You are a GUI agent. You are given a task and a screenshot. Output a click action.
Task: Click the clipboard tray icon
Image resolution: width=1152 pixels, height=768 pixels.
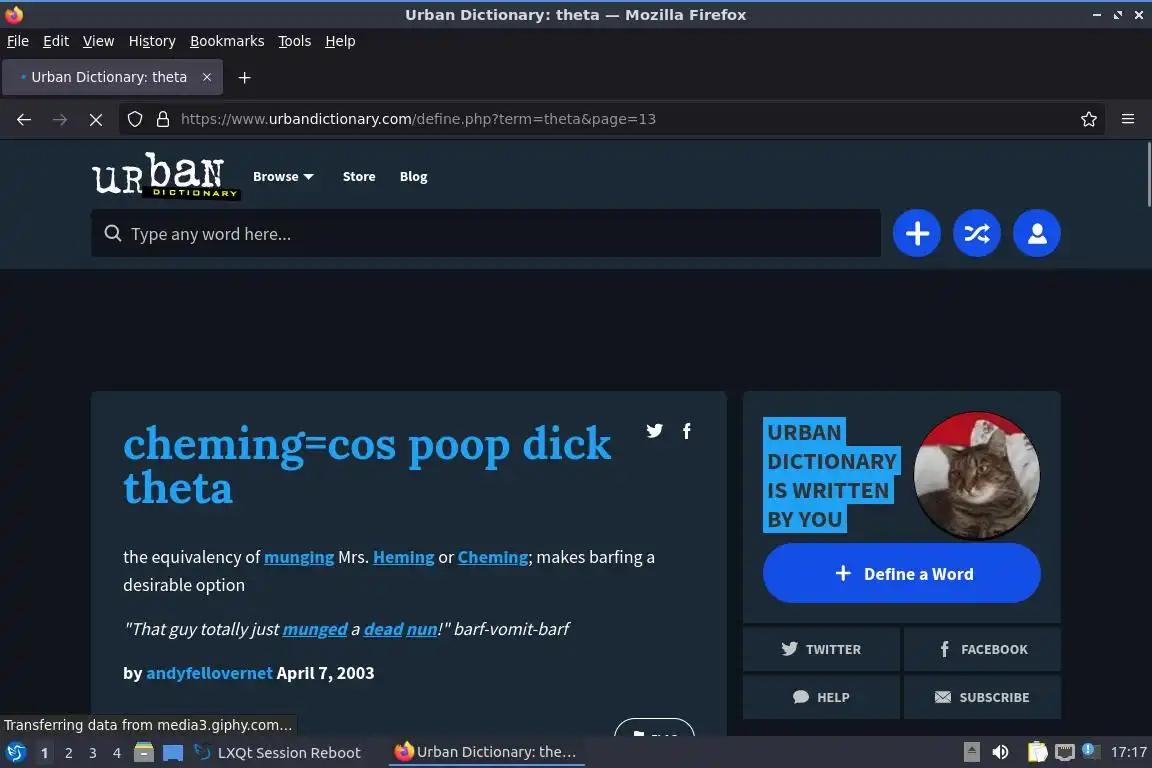click(1037, 753)
